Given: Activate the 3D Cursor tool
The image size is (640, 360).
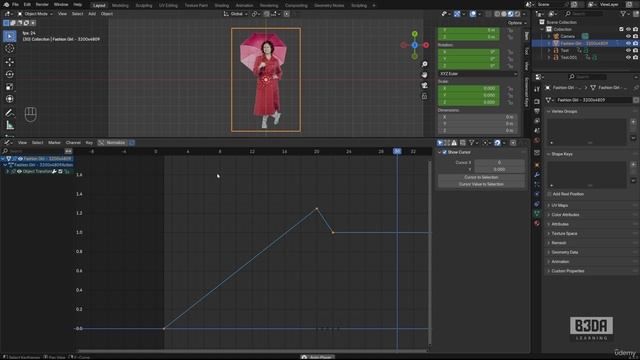Looking at the screenshot, I should click(10, 49).
